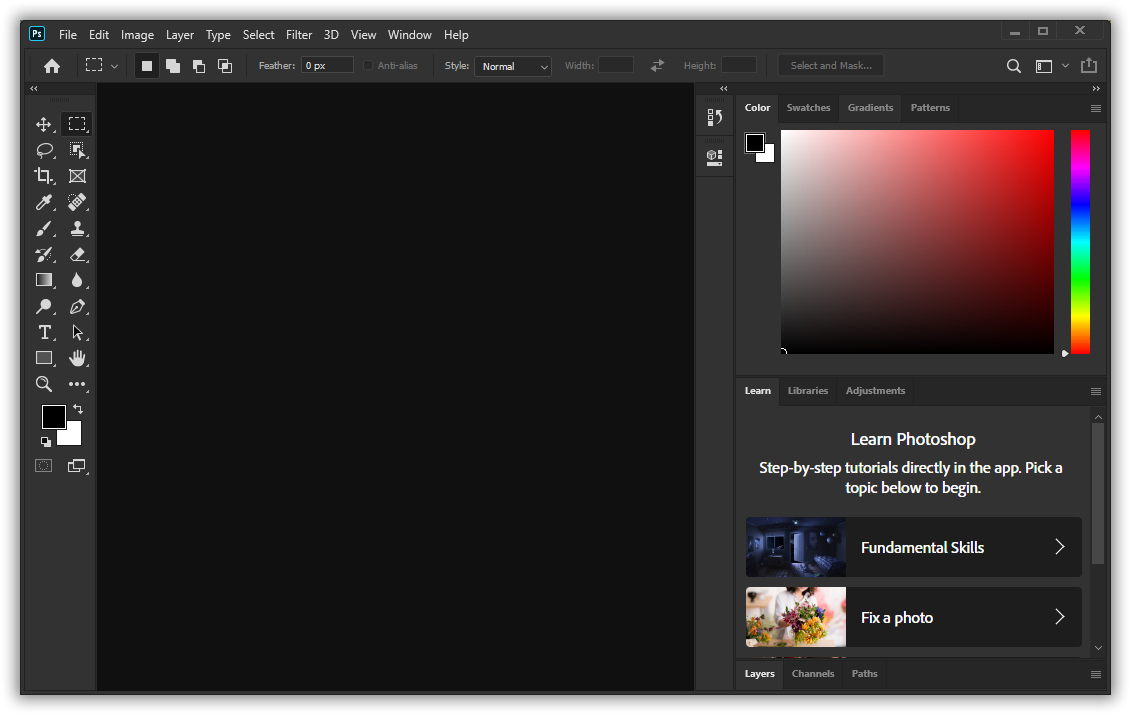Select the History Brush tool
Screen dimensions: 1131x715
tap(44, 255)
